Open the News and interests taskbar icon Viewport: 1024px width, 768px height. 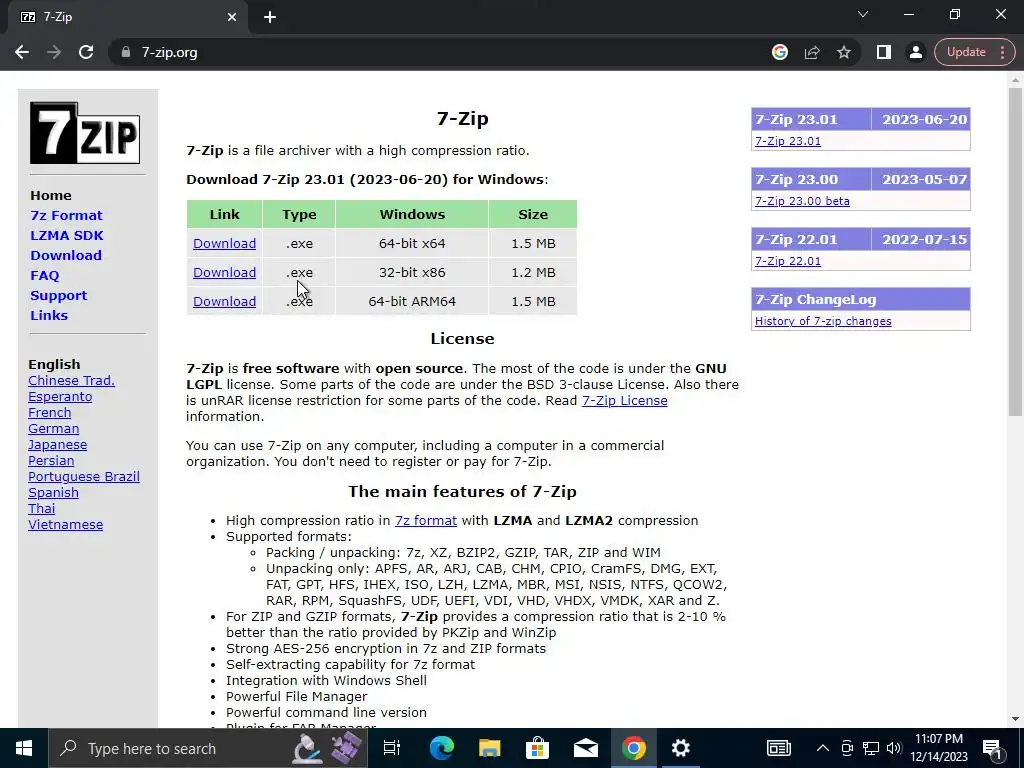point(778,748)
